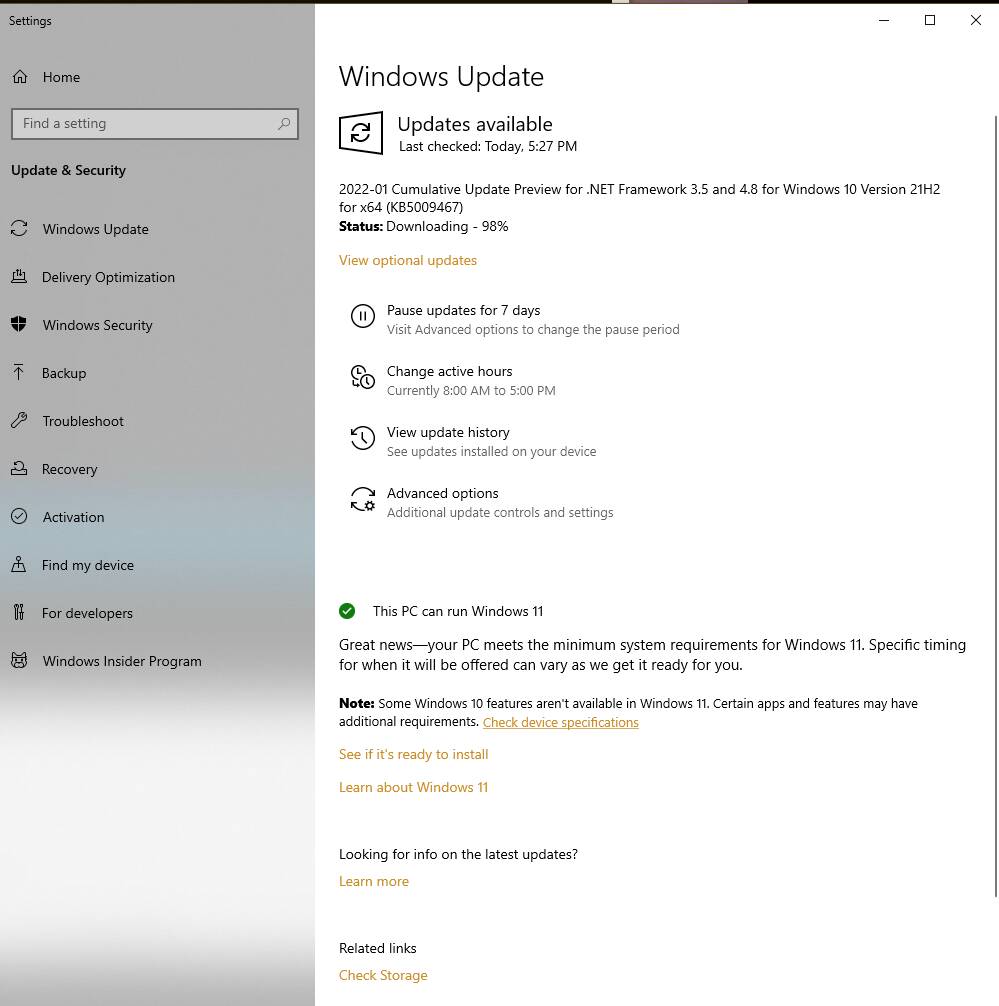Click See if it's ready to install

(413, 754)
